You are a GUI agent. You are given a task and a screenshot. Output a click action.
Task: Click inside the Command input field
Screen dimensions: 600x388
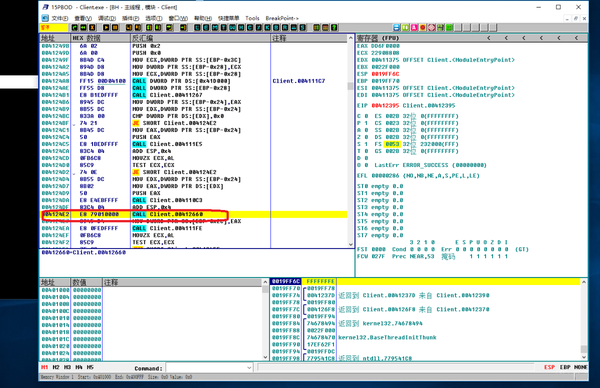[x=206, y=368]
